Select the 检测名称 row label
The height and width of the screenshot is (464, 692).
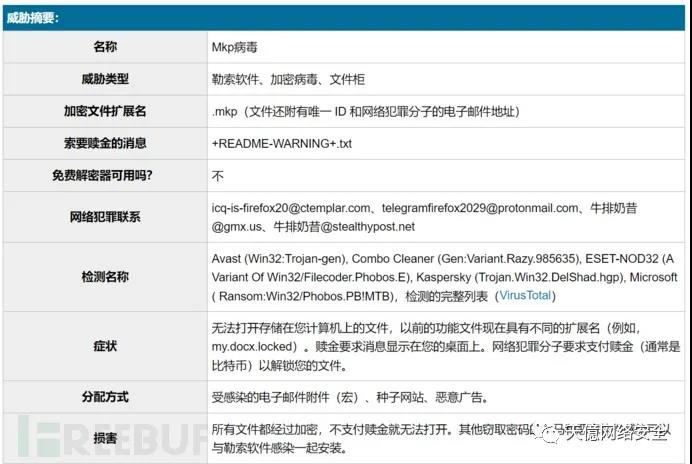(104, 276)
